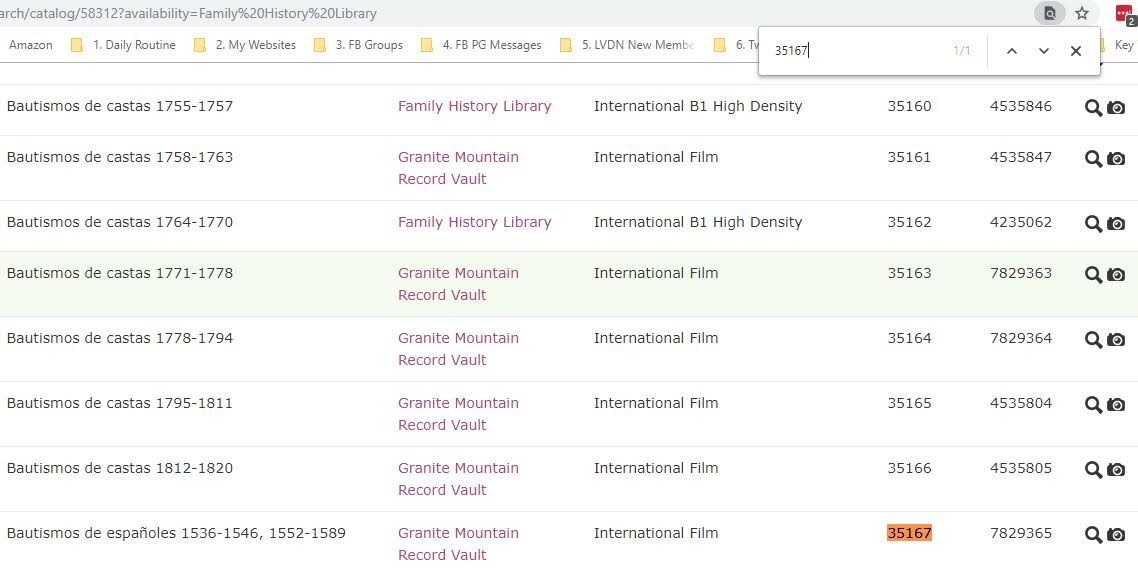Open the camera images for film 35164
1138x573 pixels.
(1116, 339)
